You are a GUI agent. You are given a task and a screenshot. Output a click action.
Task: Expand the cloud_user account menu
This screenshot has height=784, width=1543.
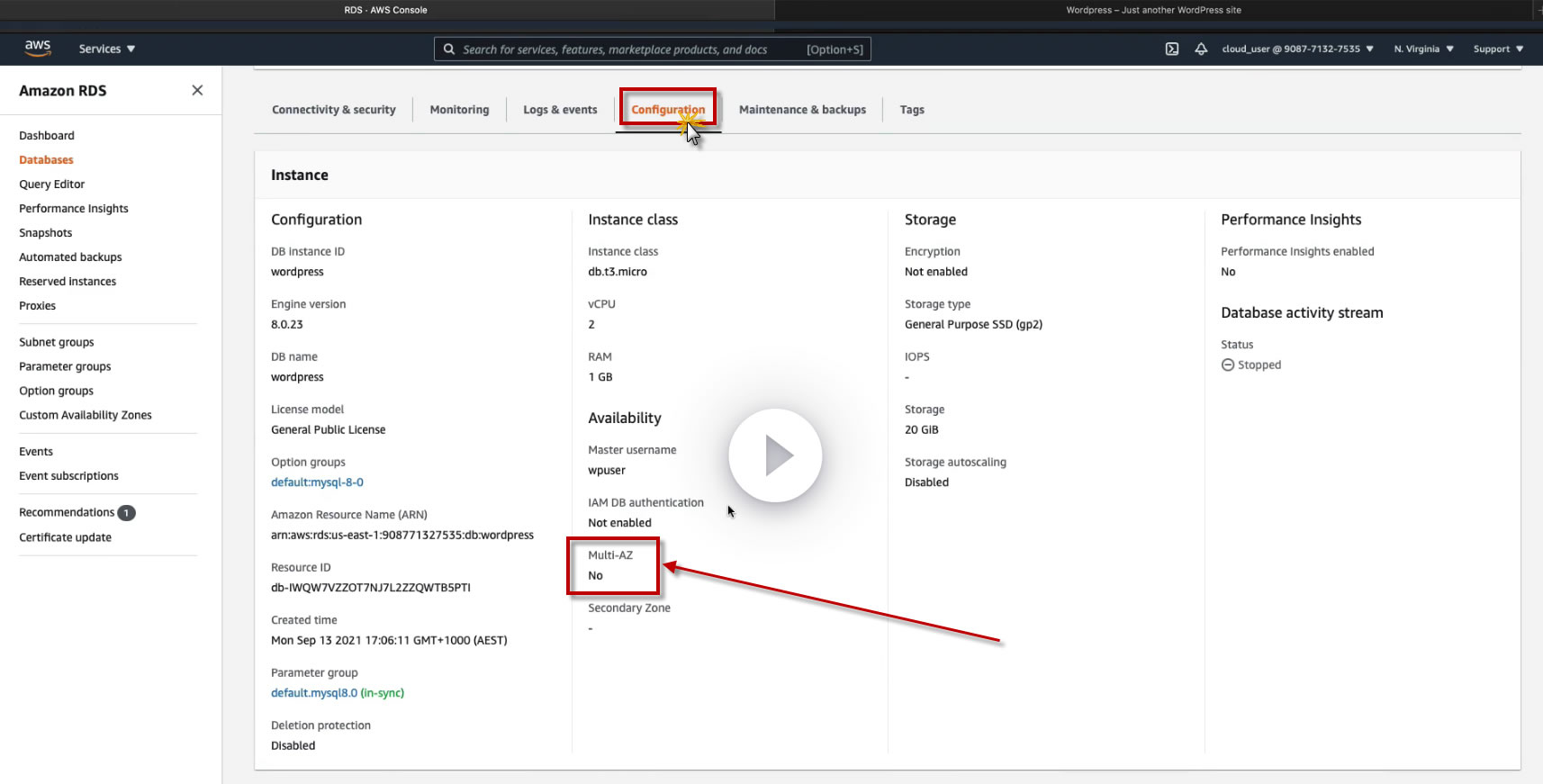point(1297,49)
